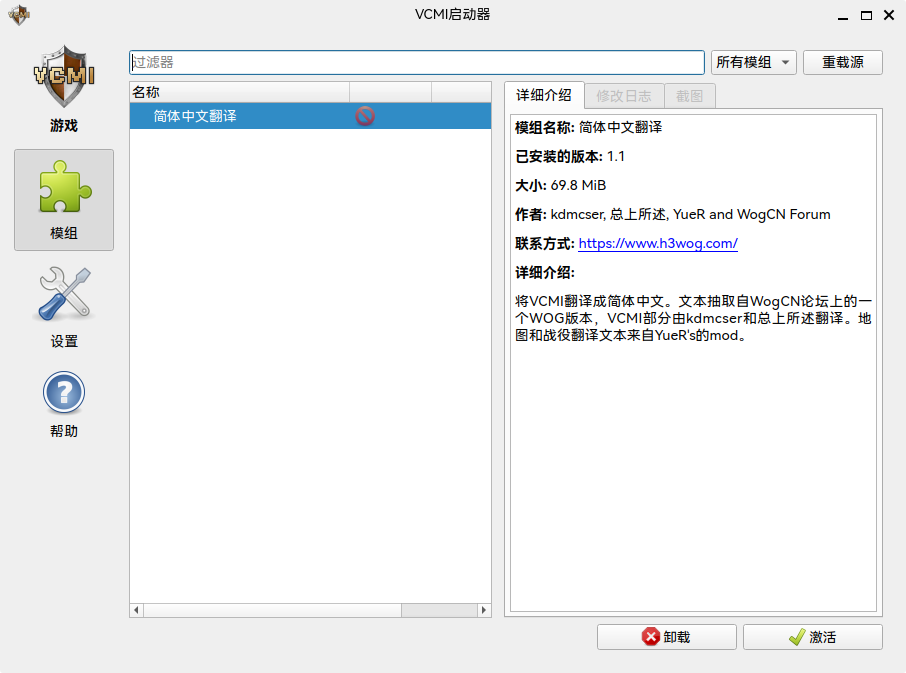Click the right arrow of the mod list scrollbar
Image resolution: width=906 pixels, height=673 pixels.
(484, 610)
